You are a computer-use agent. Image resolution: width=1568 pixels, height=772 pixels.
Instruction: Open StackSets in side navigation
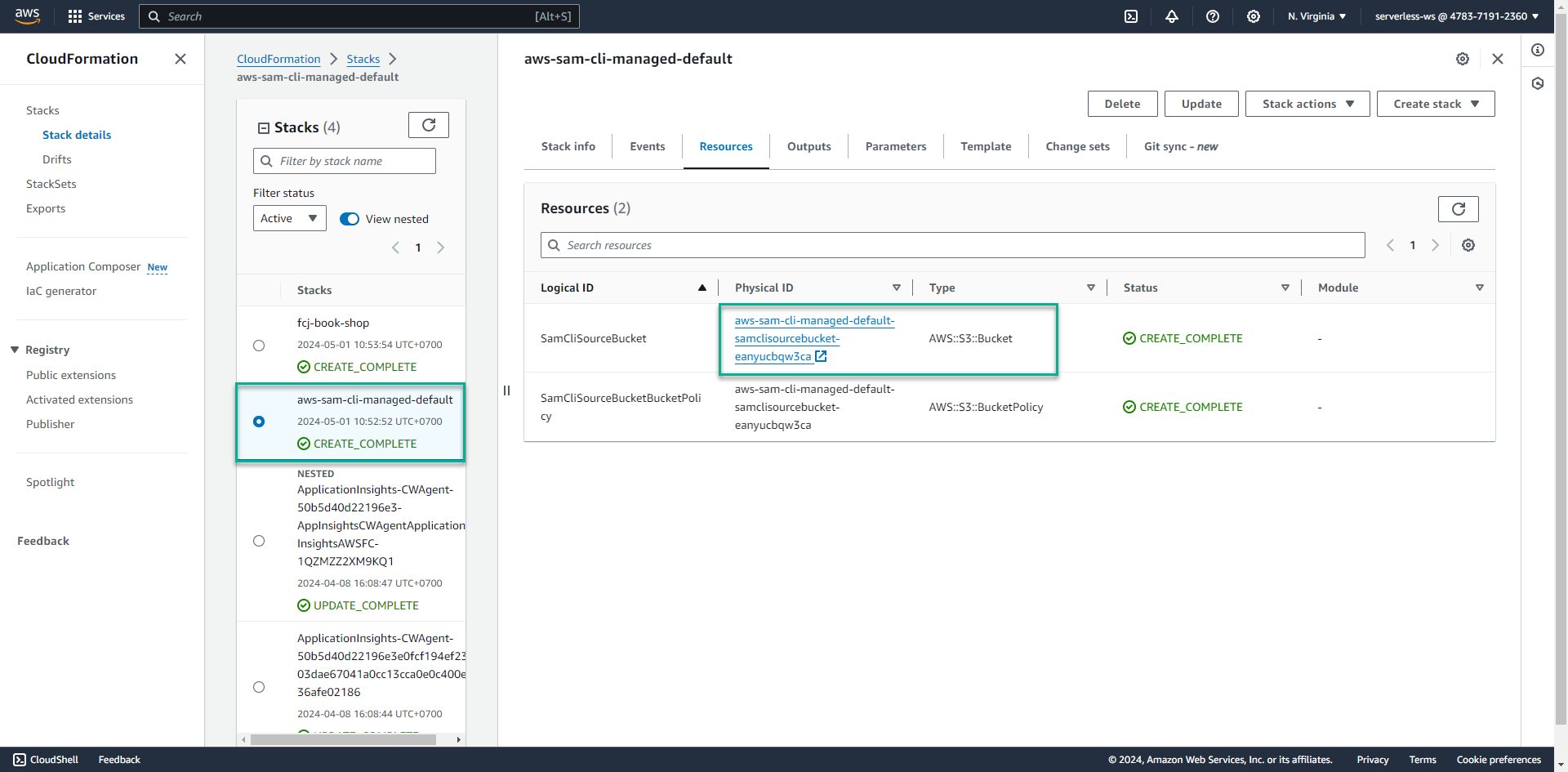click(51, 184)
